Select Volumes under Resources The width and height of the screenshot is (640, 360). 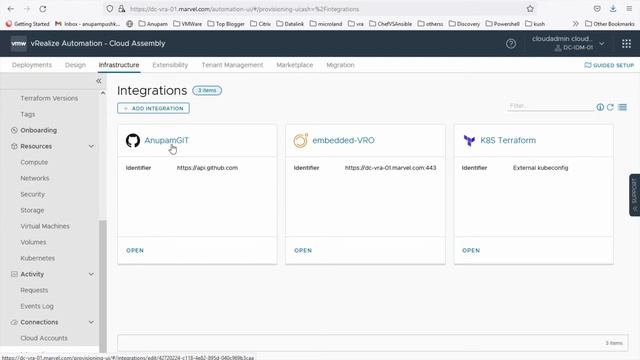[x=33, y=242]
